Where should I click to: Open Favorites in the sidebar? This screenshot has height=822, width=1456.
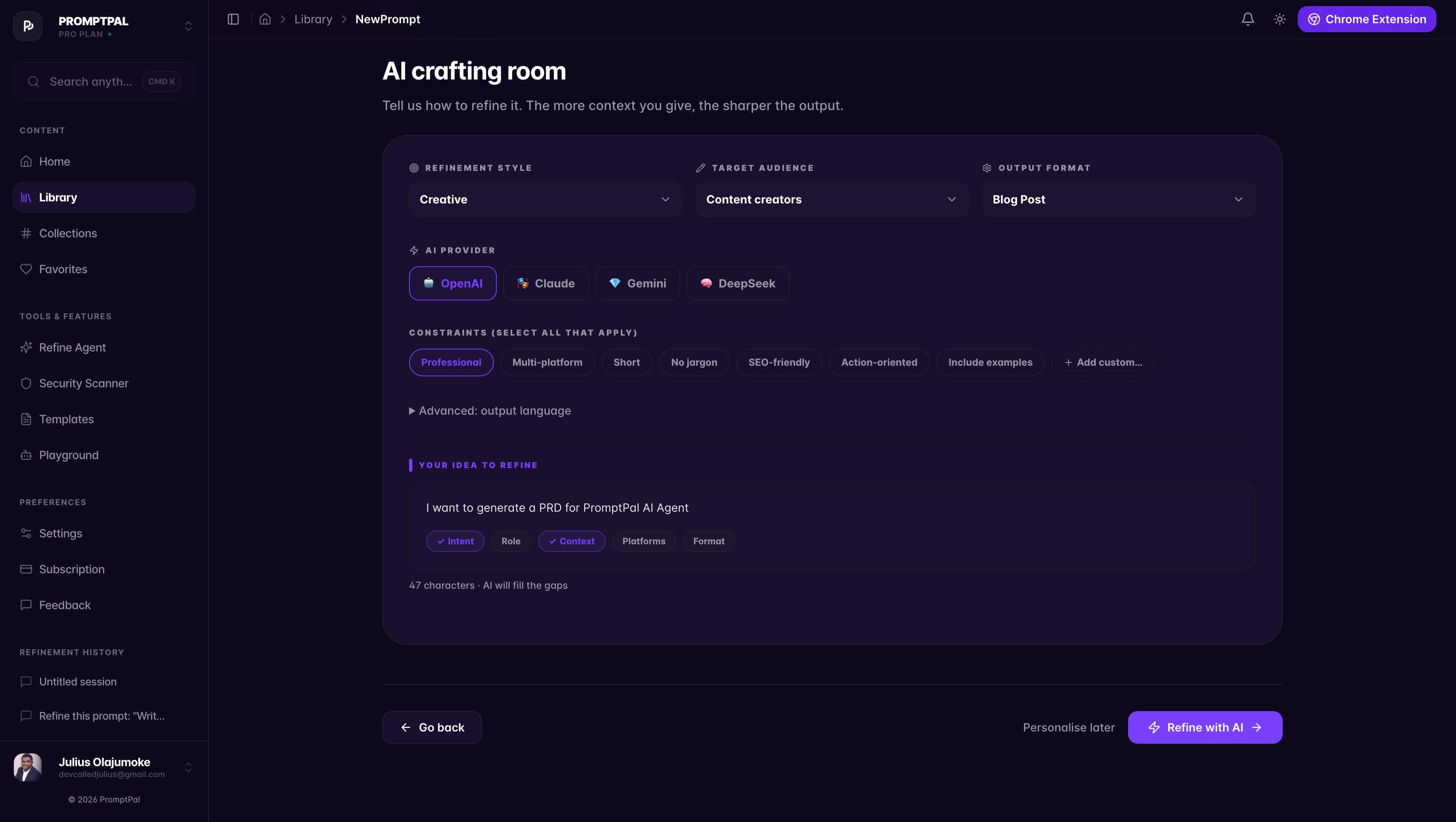tap(104, 269)
